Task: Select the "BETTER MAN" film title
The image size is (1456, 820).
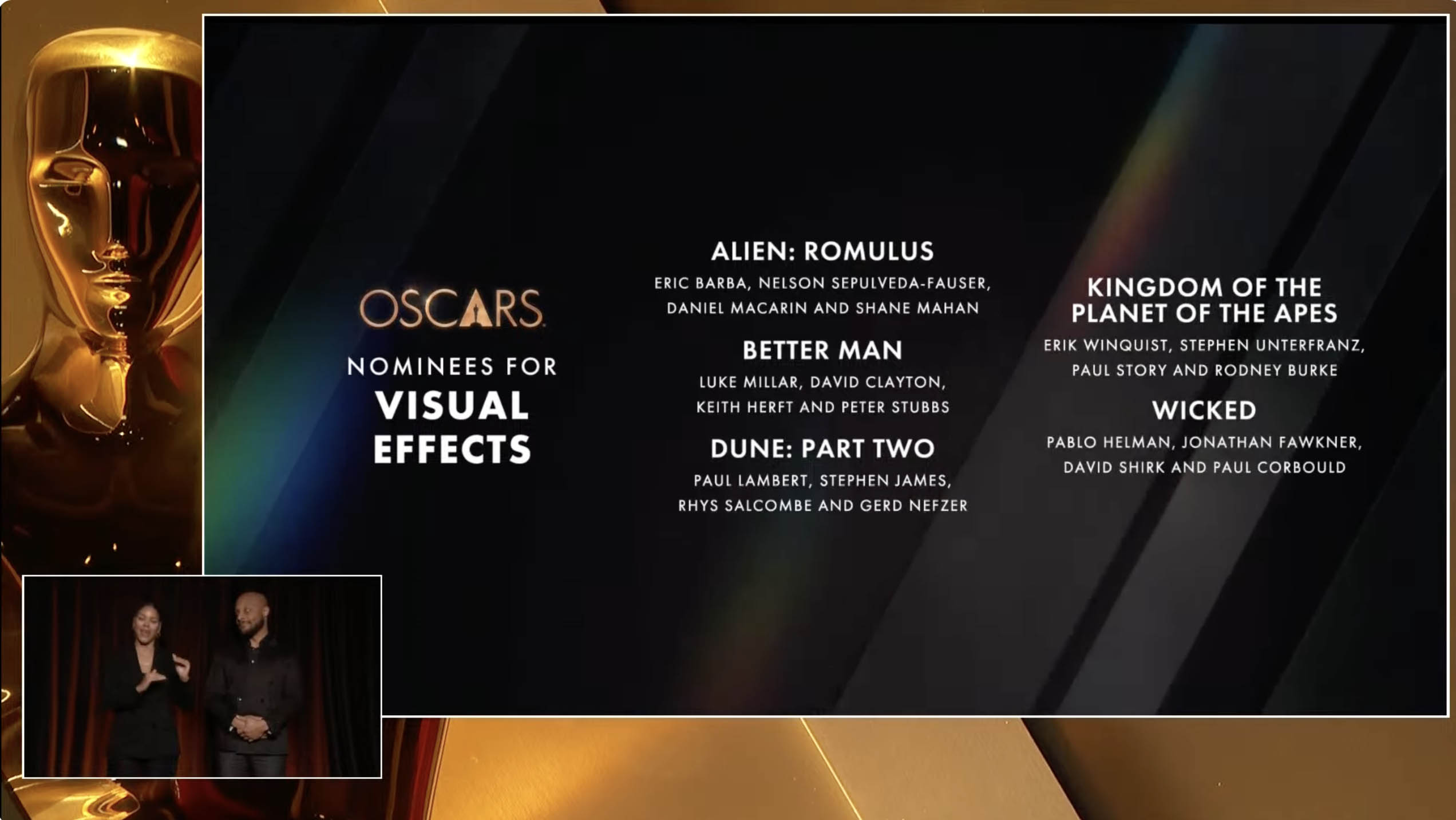Action: 822,350
